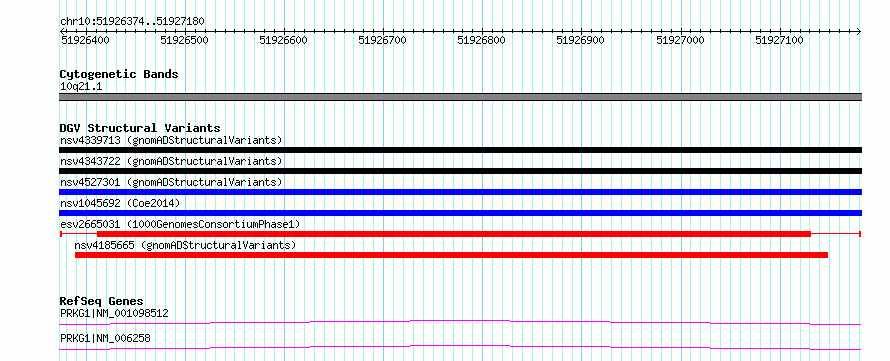Select the PRKG1|NM_006258 gene label
This screenshot has height=361, width=890.
[x=106, y=339]
